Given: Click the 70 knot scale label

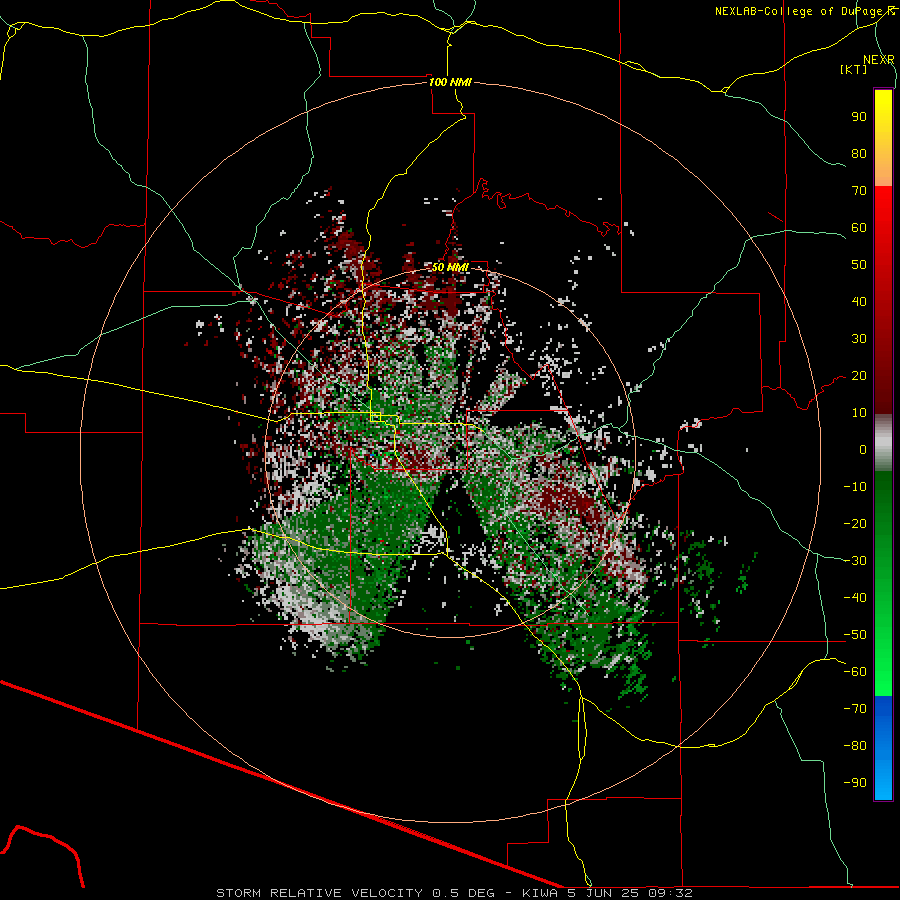Looking at the screenshot, I should pyautogui.click(x=859, y=191).
